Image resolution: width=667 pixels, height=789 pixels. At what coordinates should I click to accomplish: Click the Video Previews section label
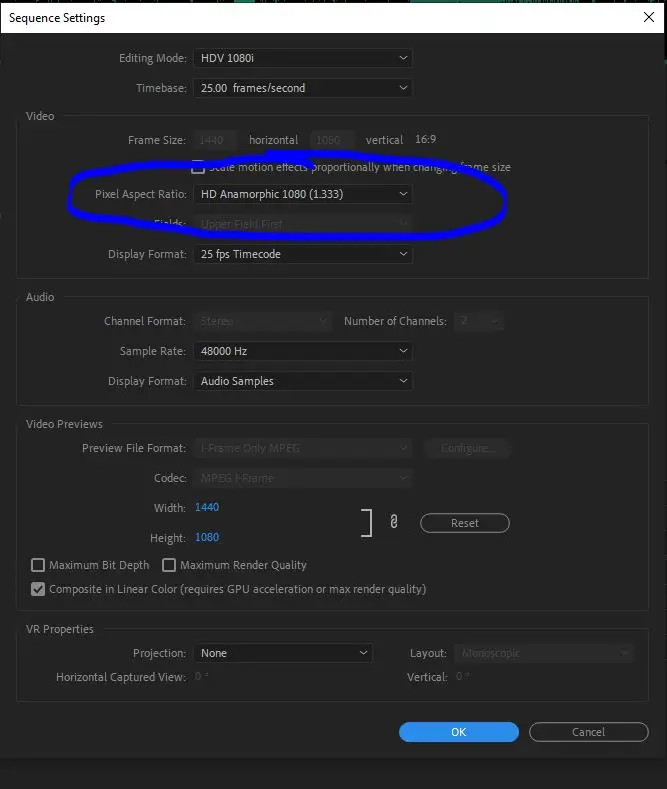[x=64, y=424]
